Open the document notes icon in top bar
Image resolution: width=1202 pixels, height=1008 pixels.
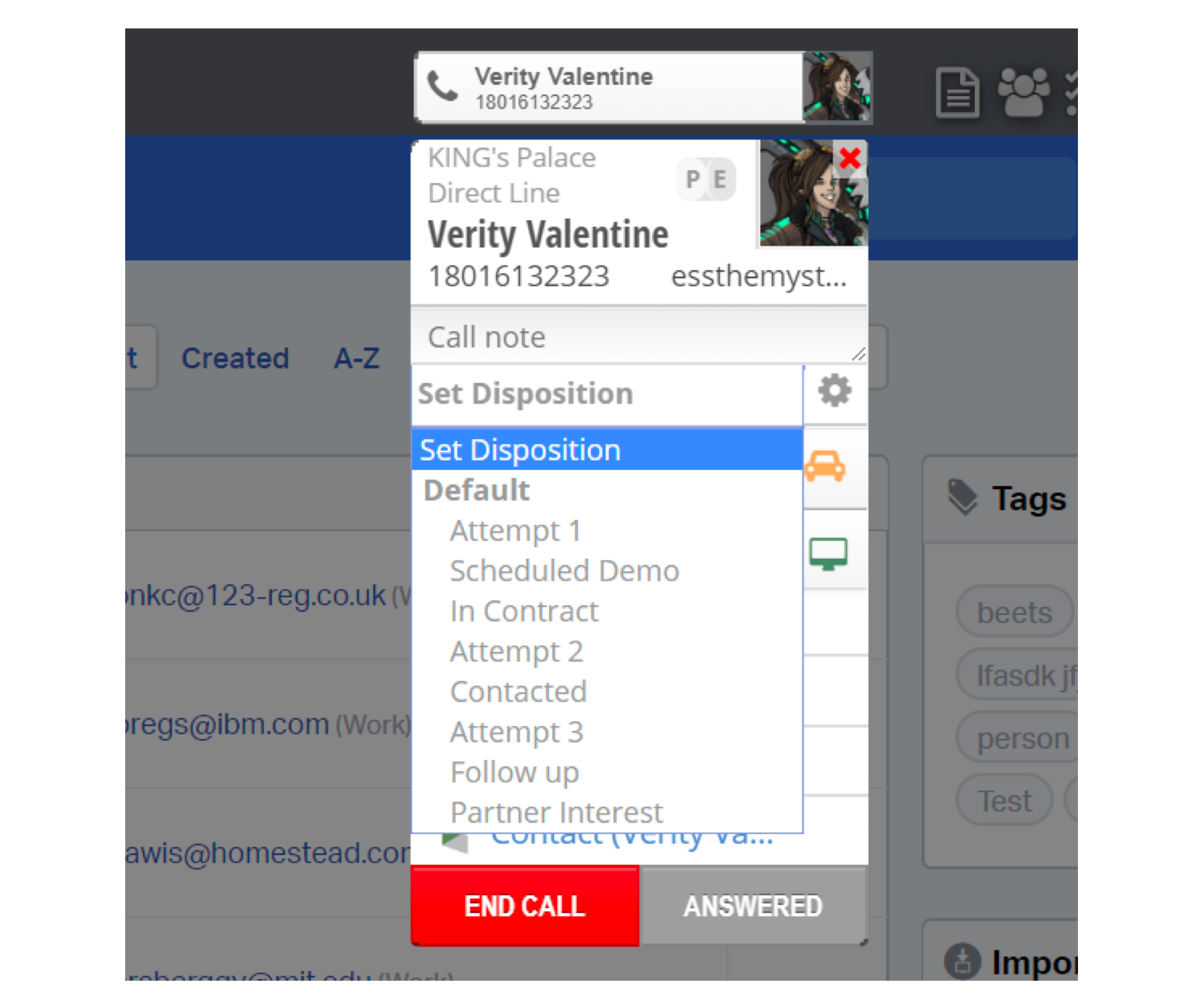[x=957, y=92]
